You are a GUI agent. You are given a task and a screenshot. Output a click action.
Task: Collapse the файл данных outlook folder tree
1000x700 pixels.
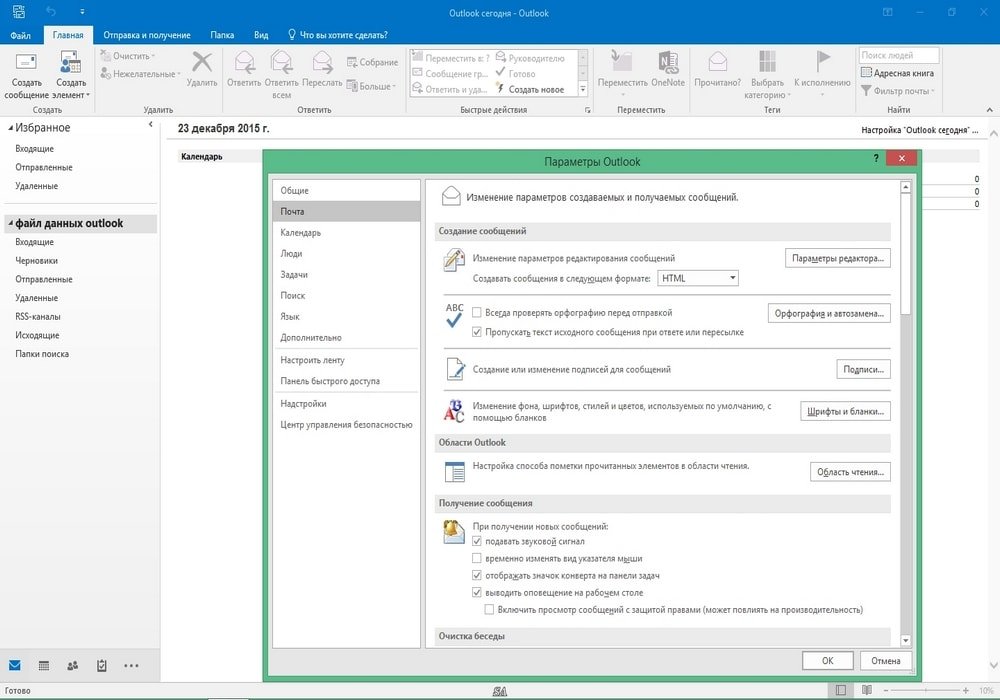click(9, 224)
